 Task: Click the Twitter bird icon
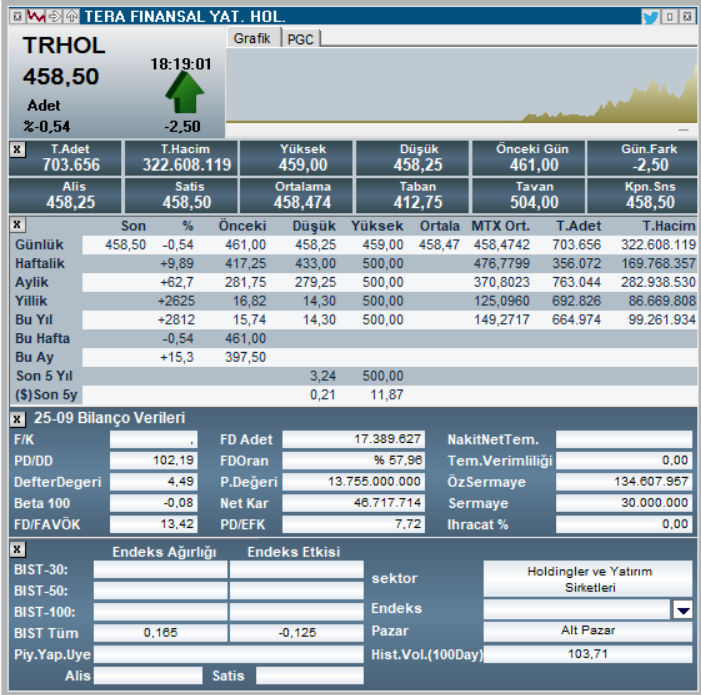click(650, 17)
